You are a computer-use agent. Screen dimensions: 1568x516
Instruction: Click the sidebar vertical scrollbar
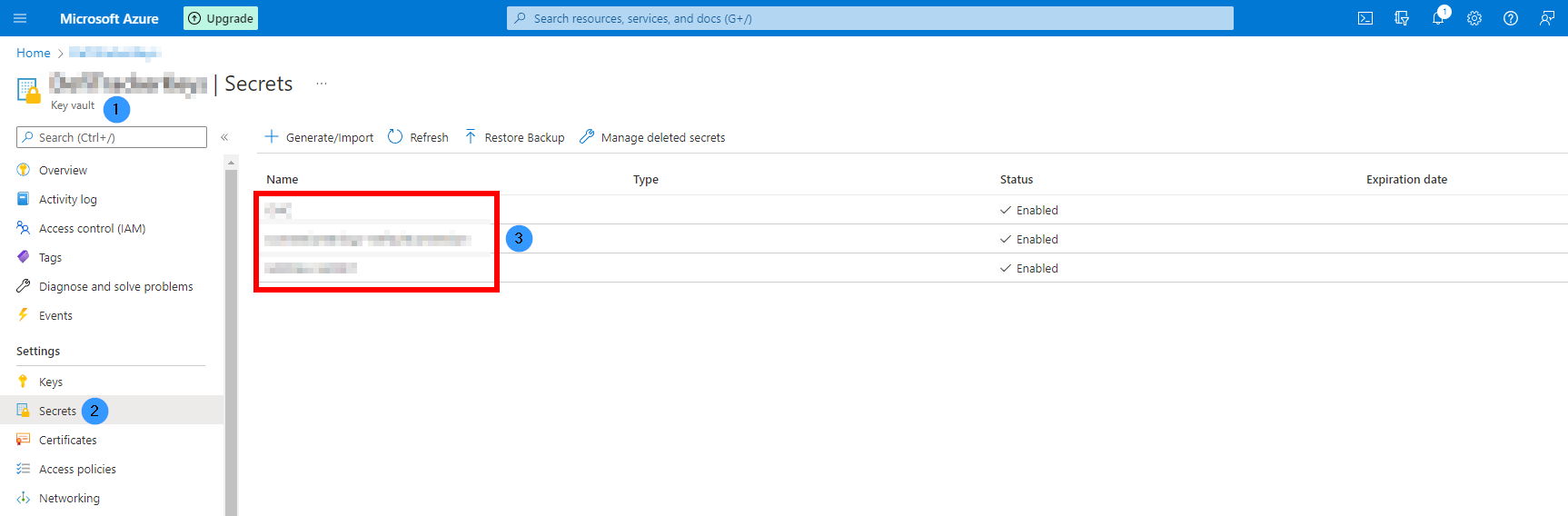231,342
